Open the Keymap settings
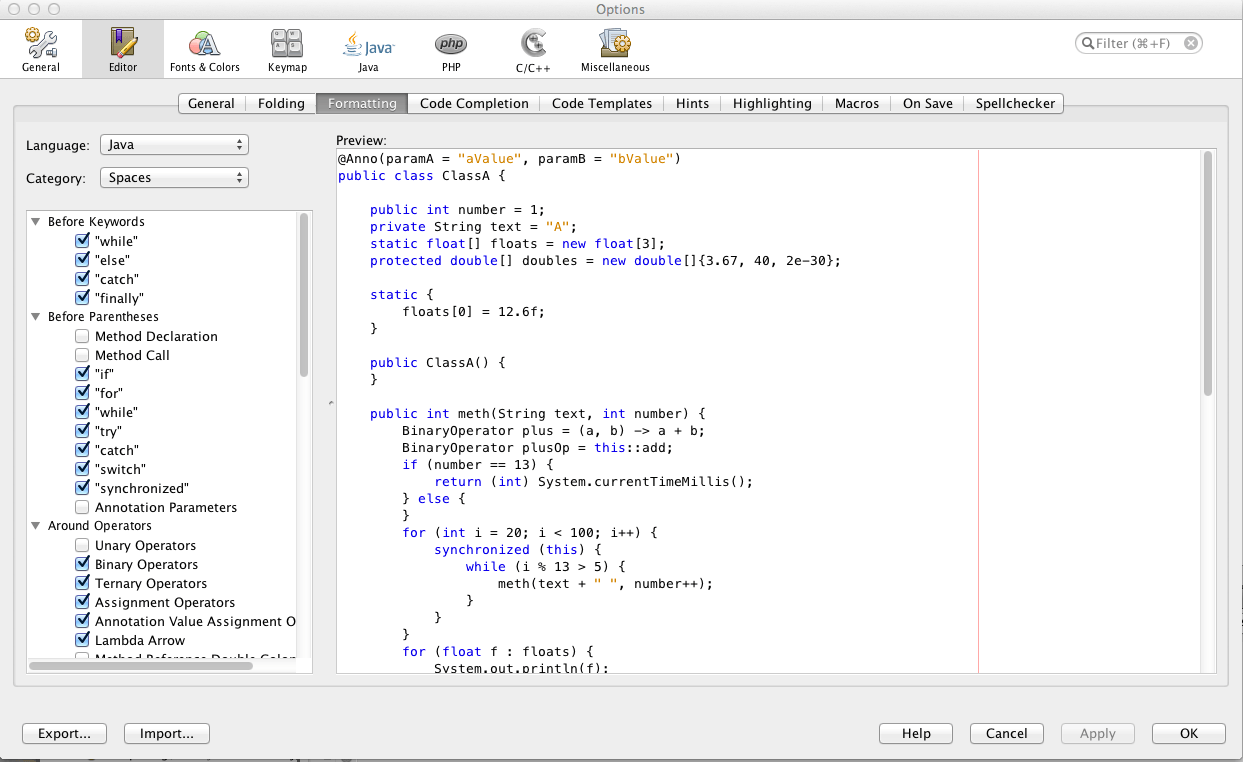 (x=287, y=50)
